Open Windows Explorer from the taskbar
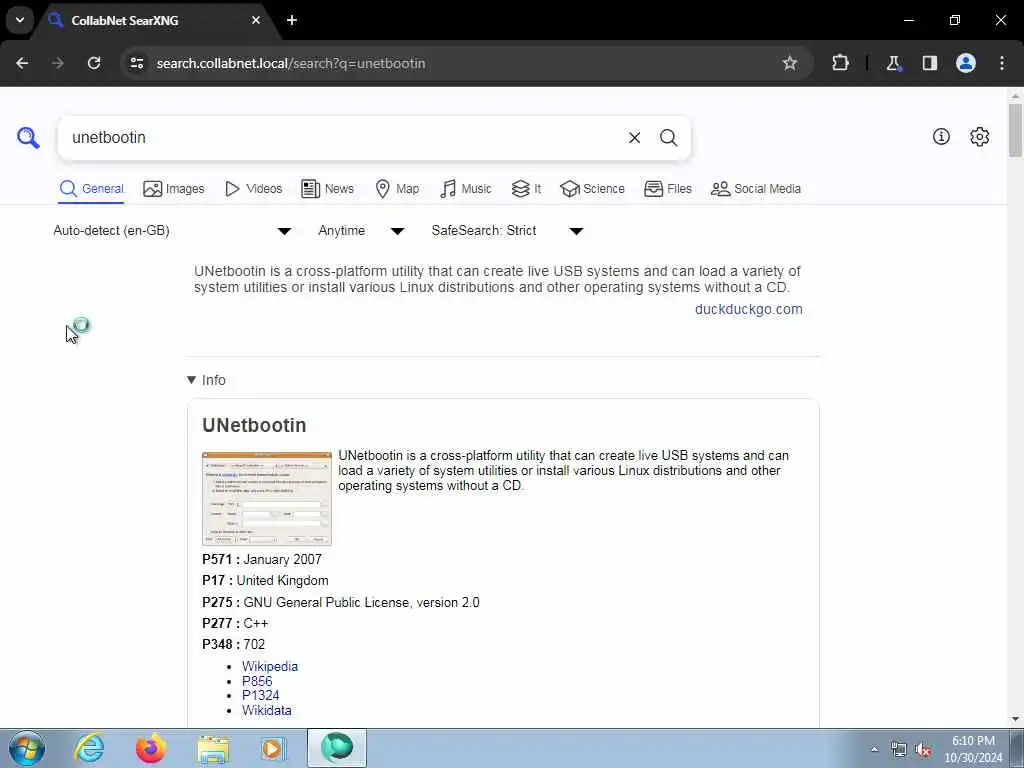The image size is (1024, 768). tap(214, 749)
